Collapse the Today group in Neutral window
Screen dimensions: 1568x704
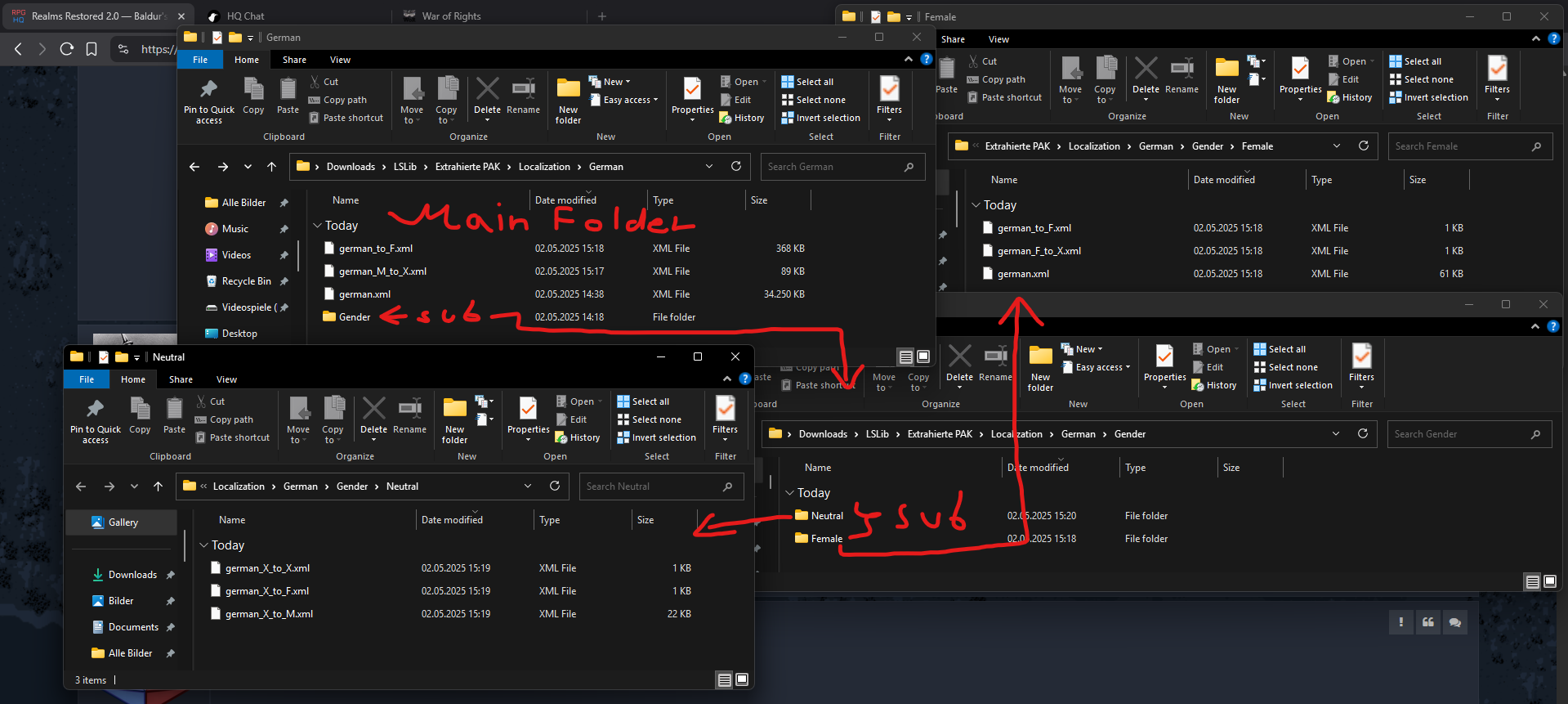[x=203, y=545]
